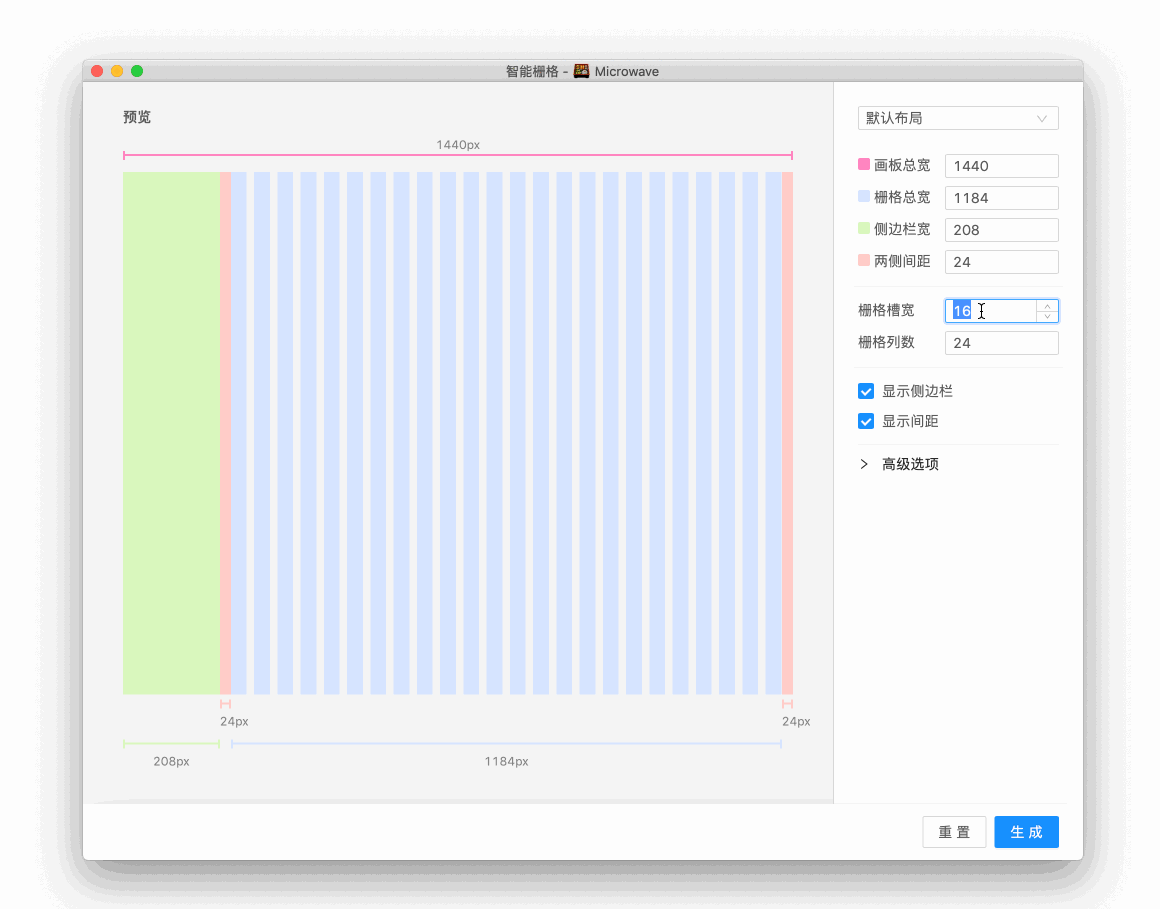Click the Microwave icon in title bar
The width and height of the screenshot is (1160, 909).
click(581, 71)
